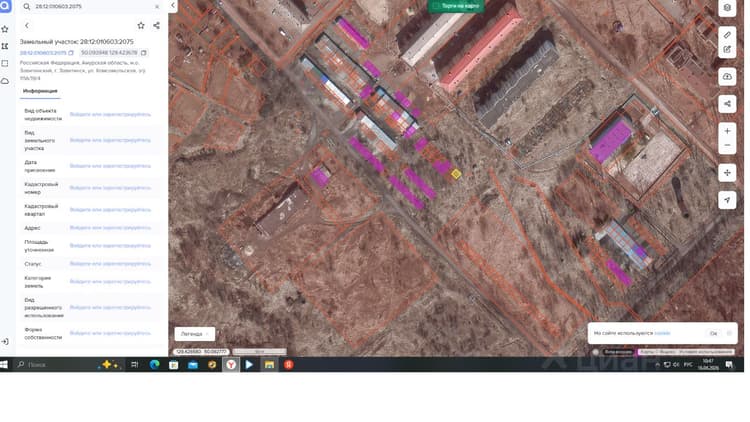Add the land parcel to favorites star
The width and height of the screenshot is (750, 422).
pyautogui.click(x=141, y=25)
